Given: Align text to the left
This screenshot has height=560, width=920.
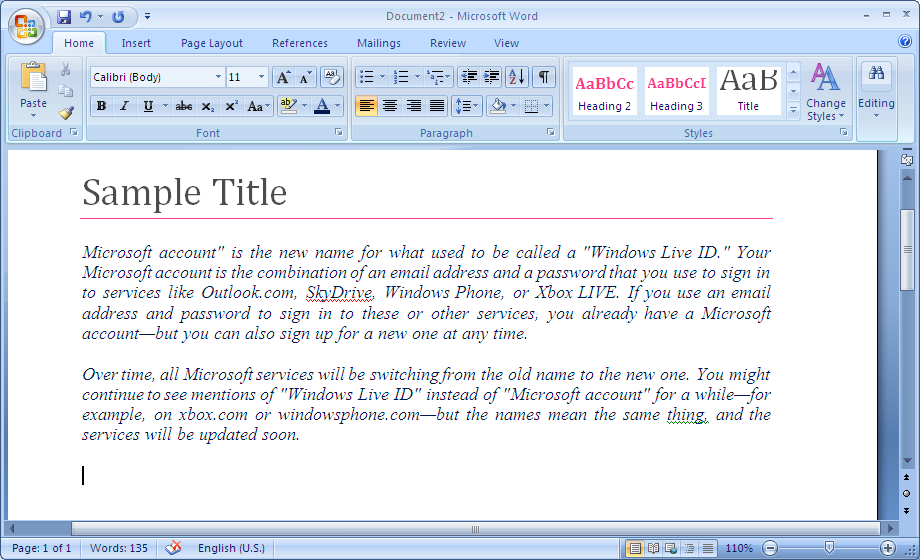Looking at the screenshot, I should pos(367,106).
